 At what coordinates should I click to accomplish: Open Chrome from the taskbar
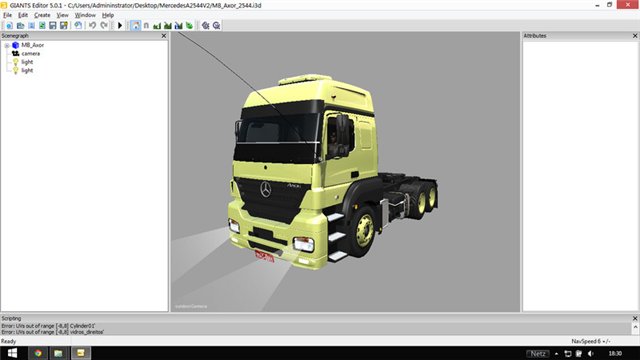[38, 353]
